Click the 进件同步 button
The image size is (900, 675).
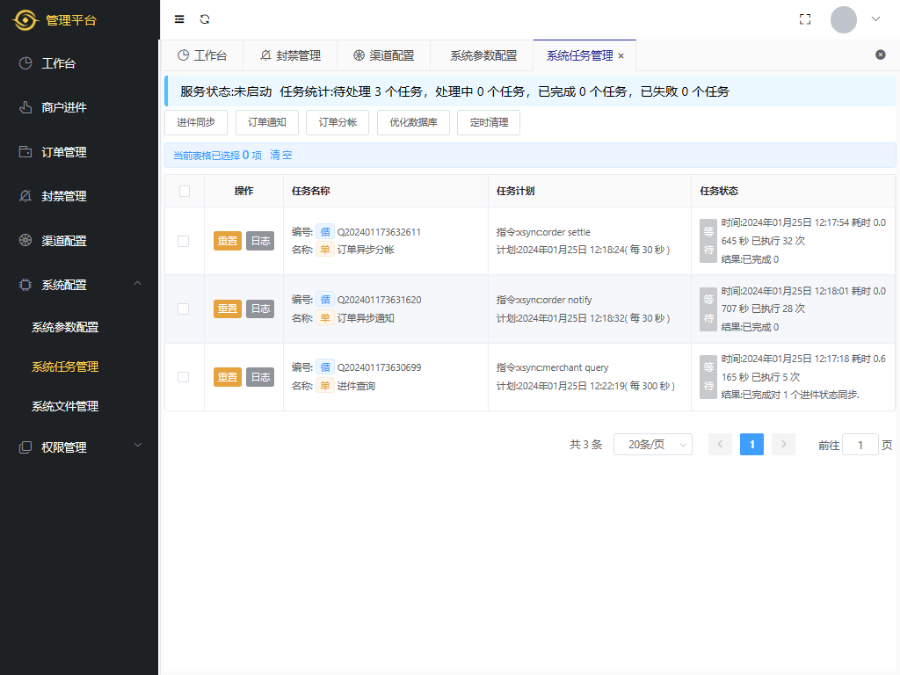click(x=196, y=123)
